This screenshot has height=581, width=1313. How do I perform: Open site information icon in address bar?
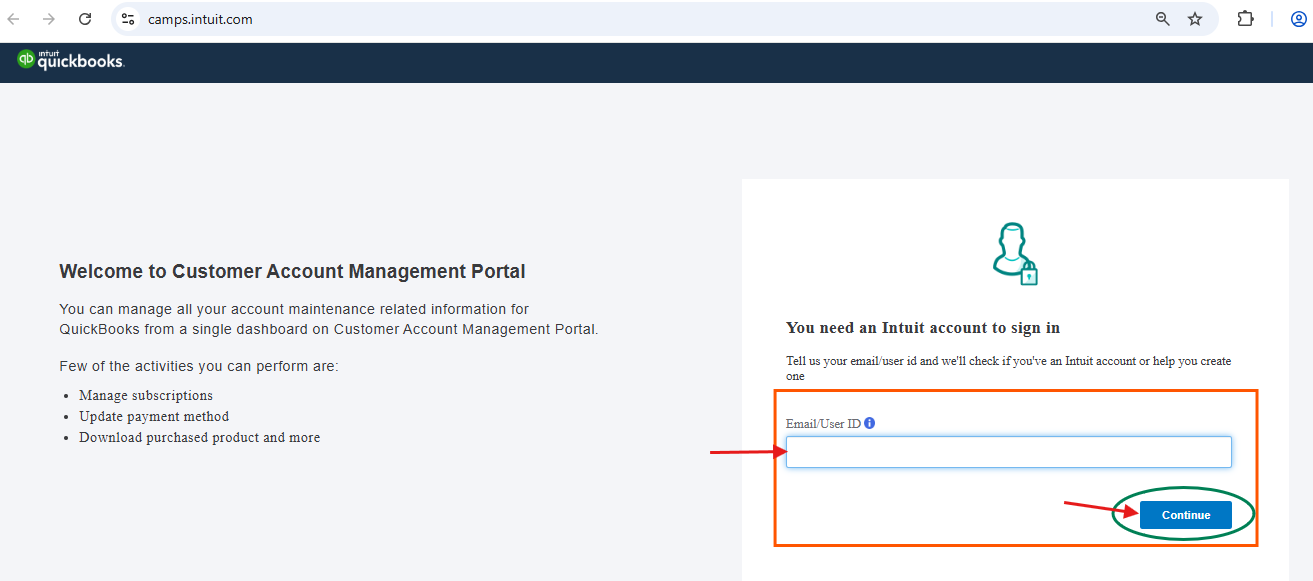click(x=128, y=19)
